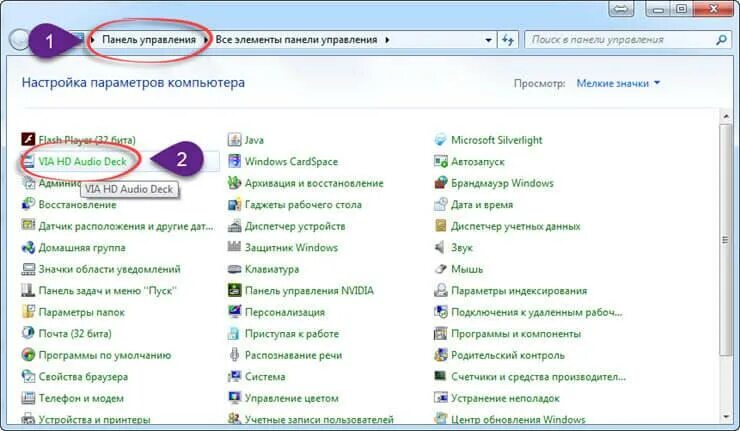This screenshot has width=740, height=431.
Task: Open Распознавание речи microphone icon
Action: tap(234, 355)
